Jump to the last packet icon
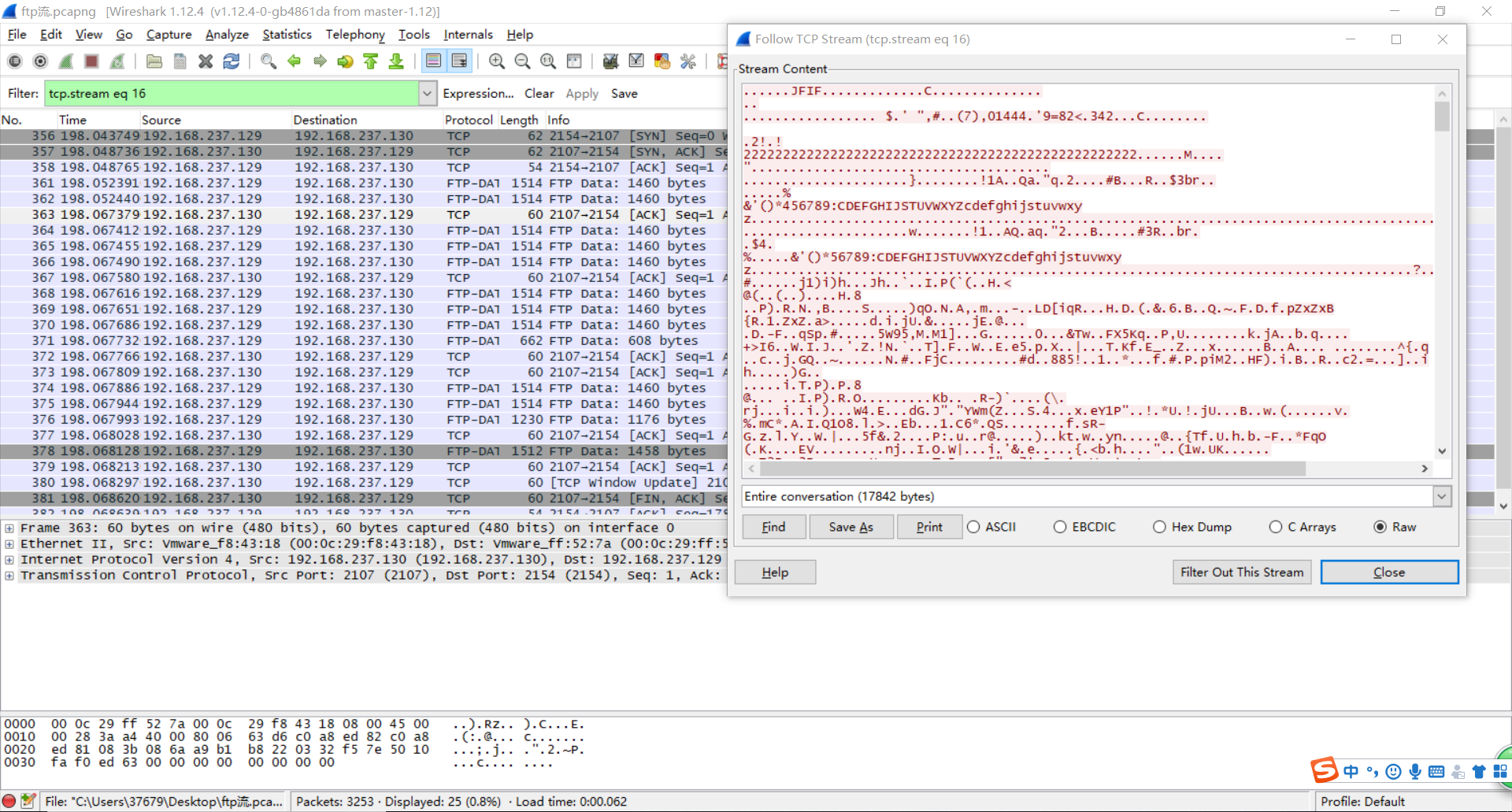Viewport: 1512px width, 812px height. 396,61
